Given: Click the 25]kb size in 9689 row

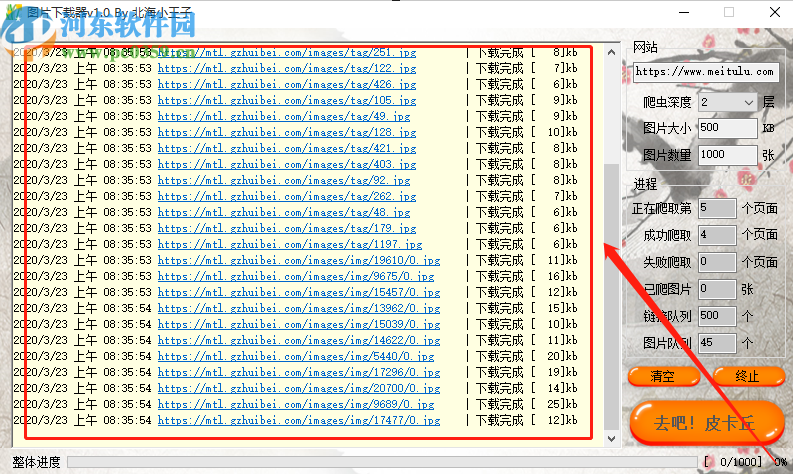Looking at the screenshot, I should [x=562, y=405].
